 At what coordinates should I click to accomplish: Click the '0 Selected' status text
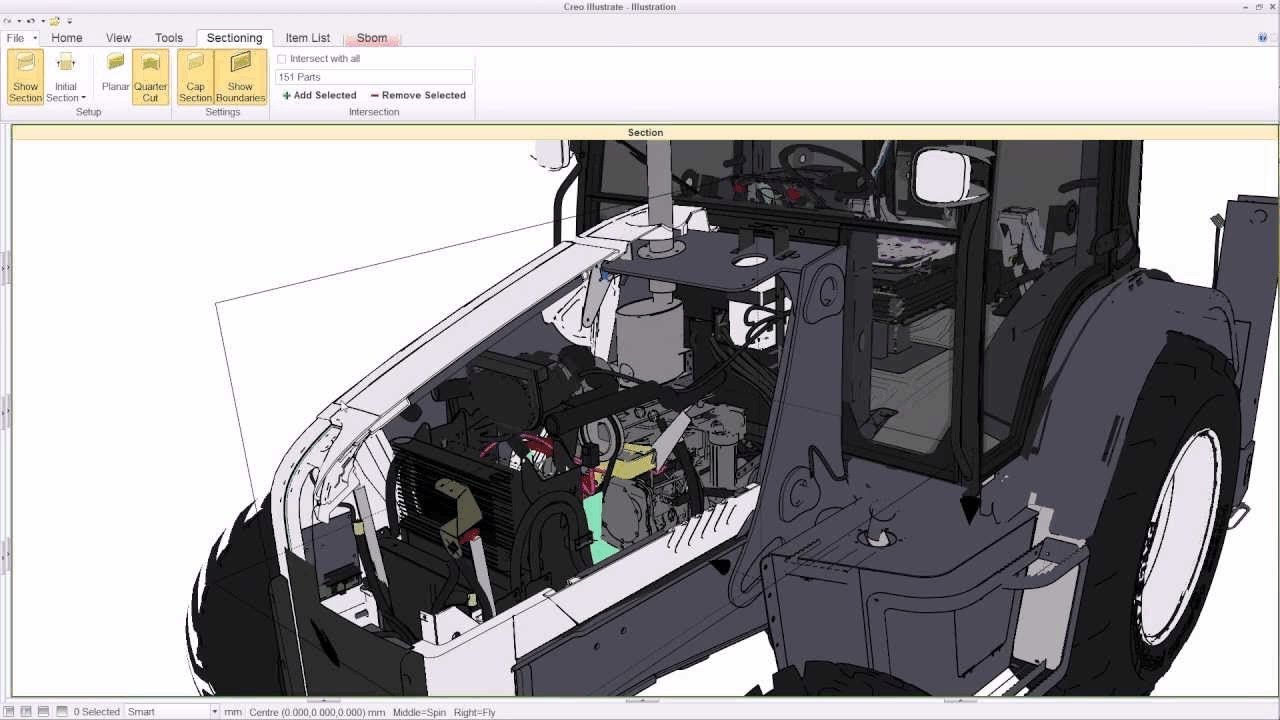click(97, 712)
